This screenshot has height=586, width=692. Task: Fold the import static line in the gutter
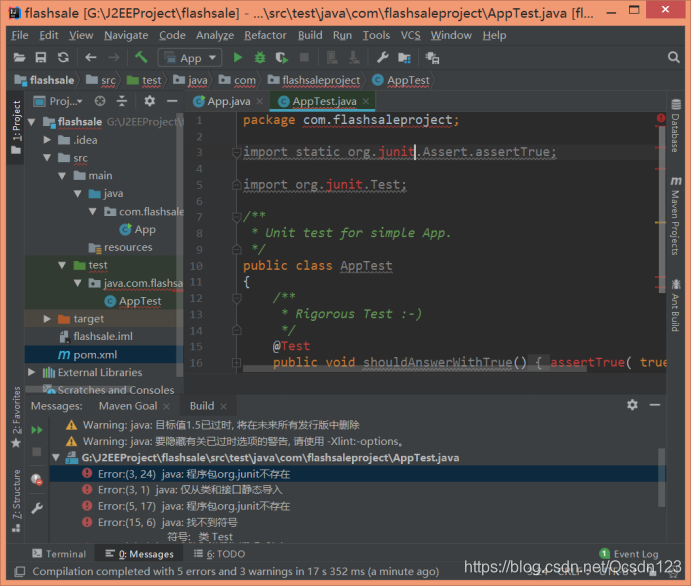237,152
